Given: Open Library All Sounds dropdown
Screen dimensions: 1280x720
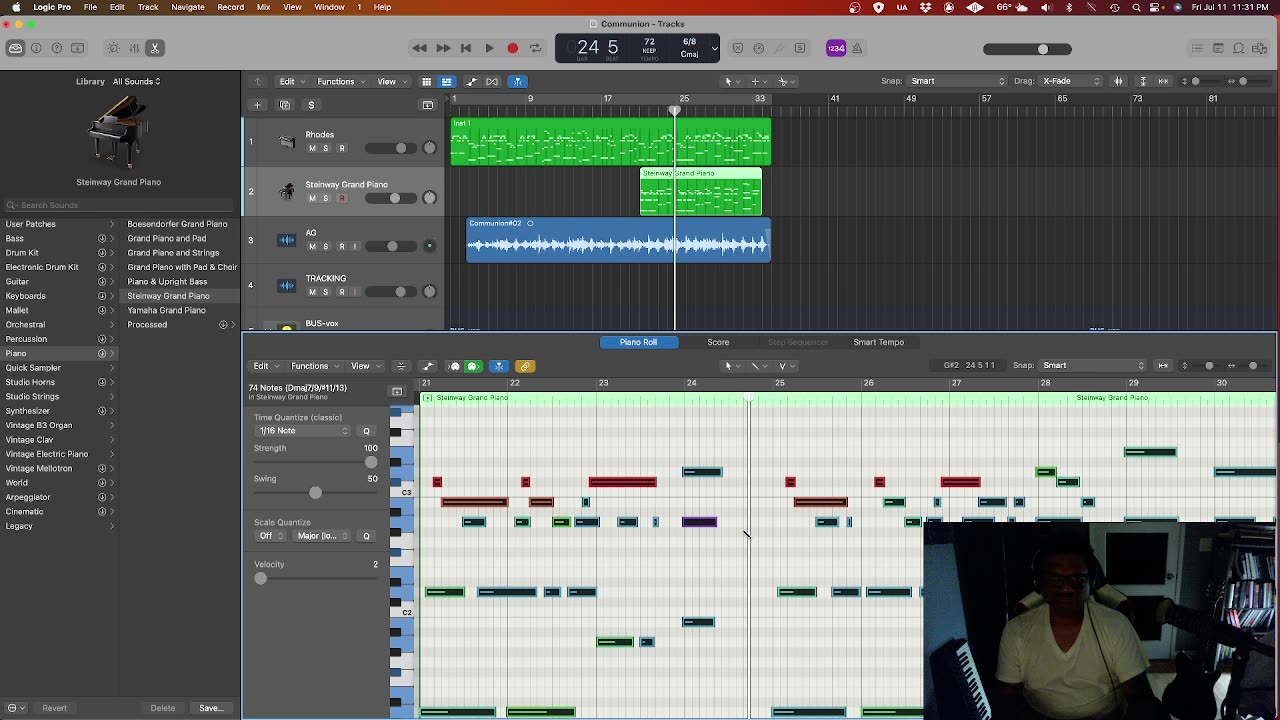Looking at the screenshot, I should click(x=137, y=81).
